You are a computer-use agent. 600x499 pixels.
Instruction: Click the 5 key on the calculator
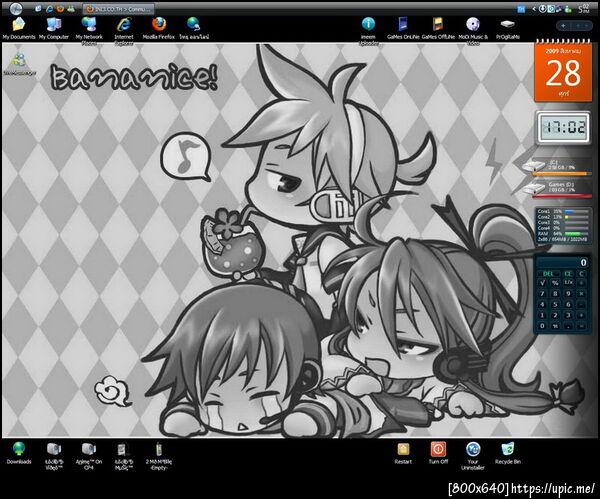coord(555,304)
